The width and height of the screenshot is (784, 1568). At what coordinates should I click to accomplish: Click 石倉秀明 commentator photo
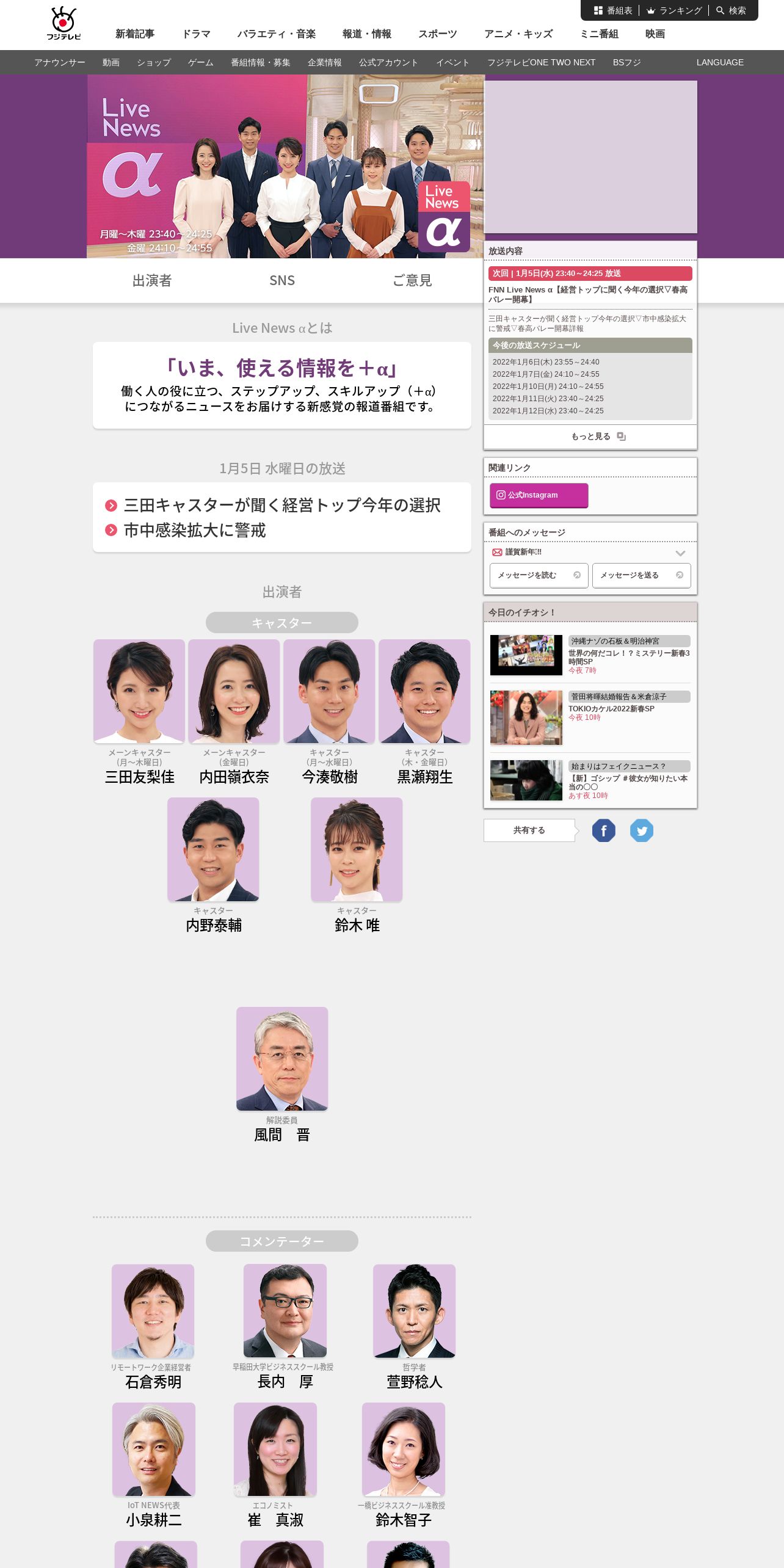[x=153, y=1311]
